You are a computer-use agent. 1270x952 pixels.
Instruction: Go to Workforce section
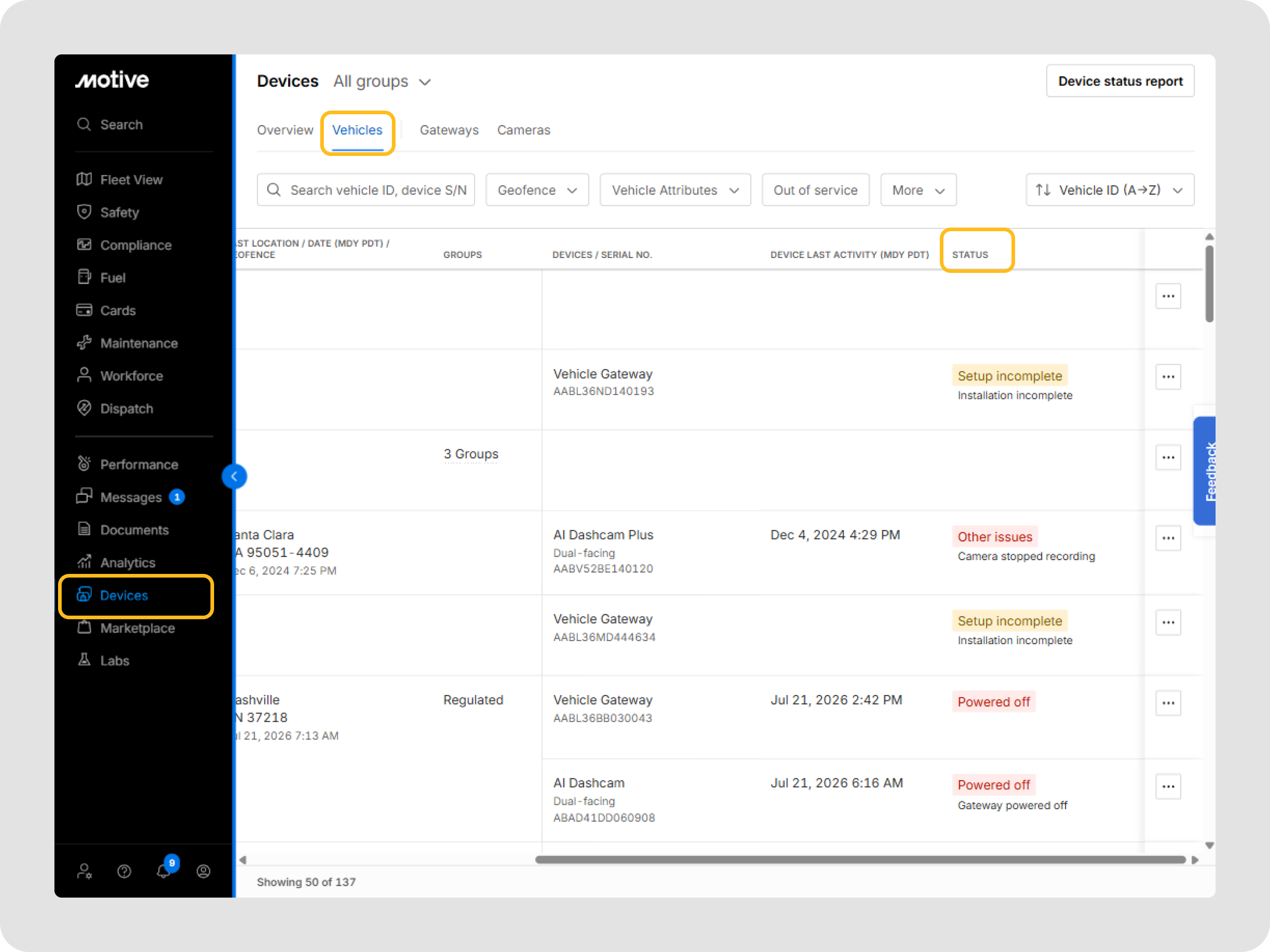point(119,376)
